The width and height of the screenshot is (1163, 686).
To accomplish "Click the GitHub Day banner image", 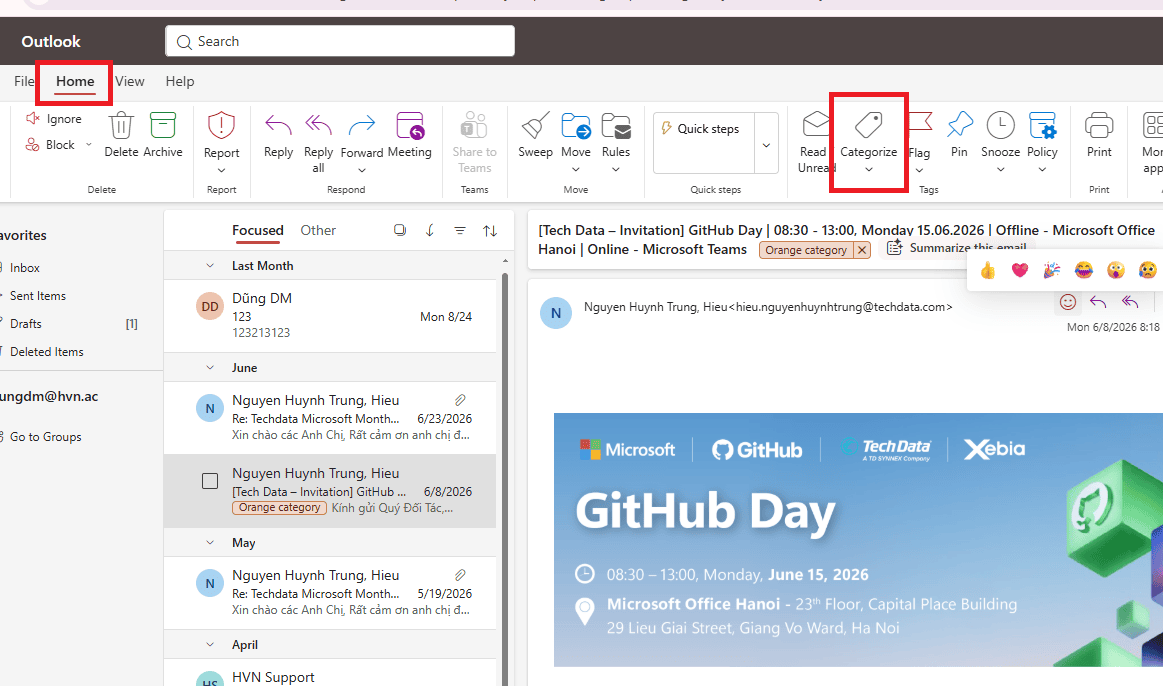I will pyautogui.click(x=858, y=540).
